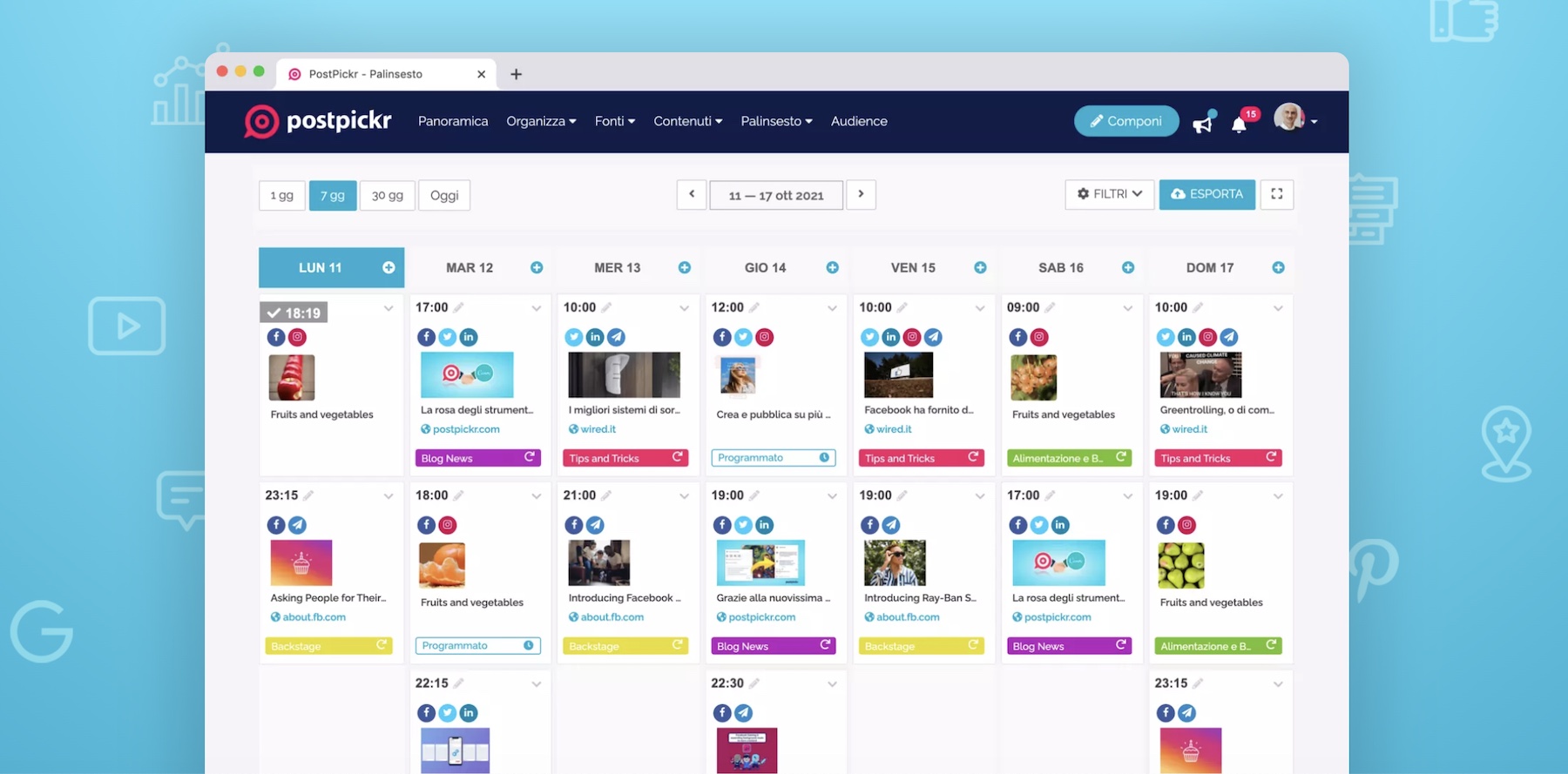Screen dimensions: 1568x774
Task: Click the megaphone announcements icon
Action: point(1203,124)
